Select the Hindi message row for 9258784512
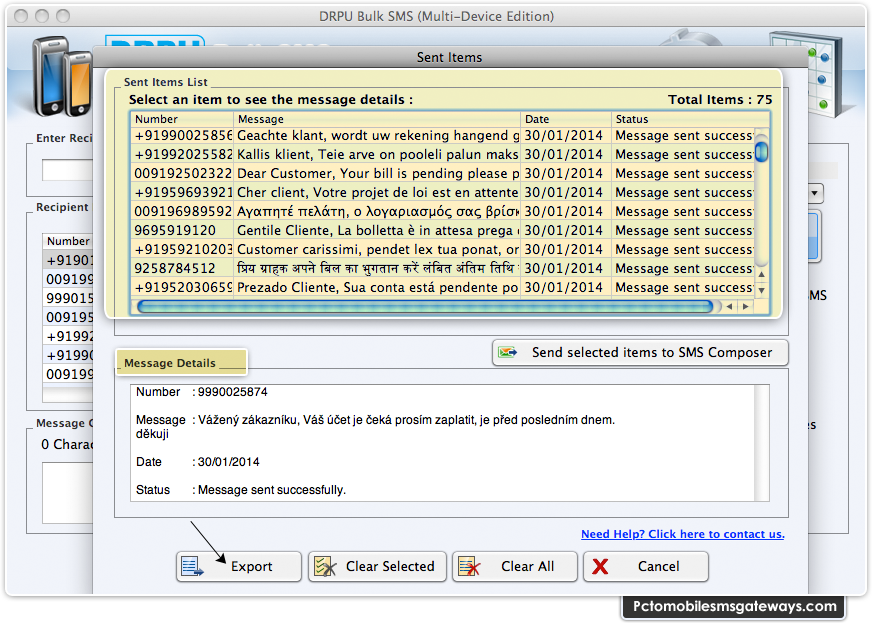Image resolution: width=872 pixels, height=623 pixels. 442,268
